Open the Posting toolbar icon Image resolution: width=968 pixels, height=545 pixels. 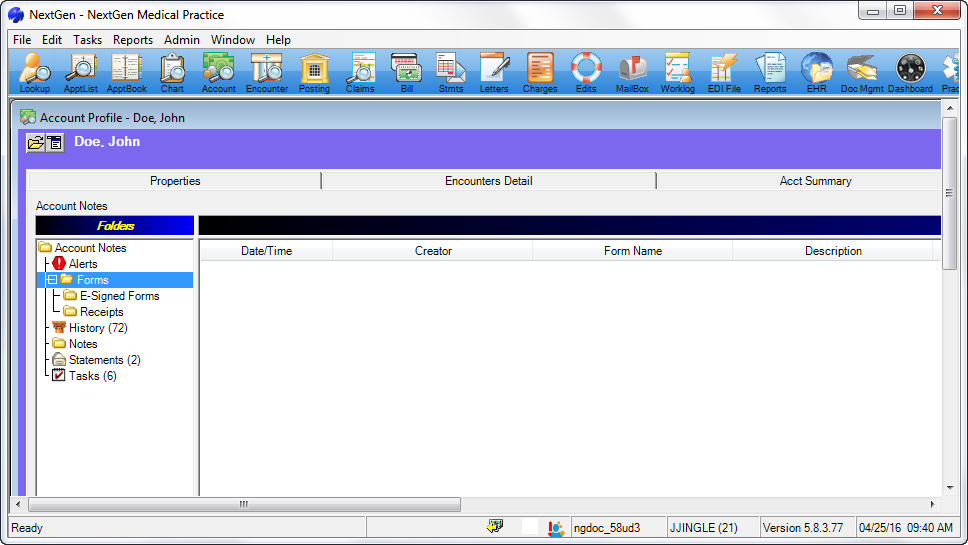click(x=314, y=73)
